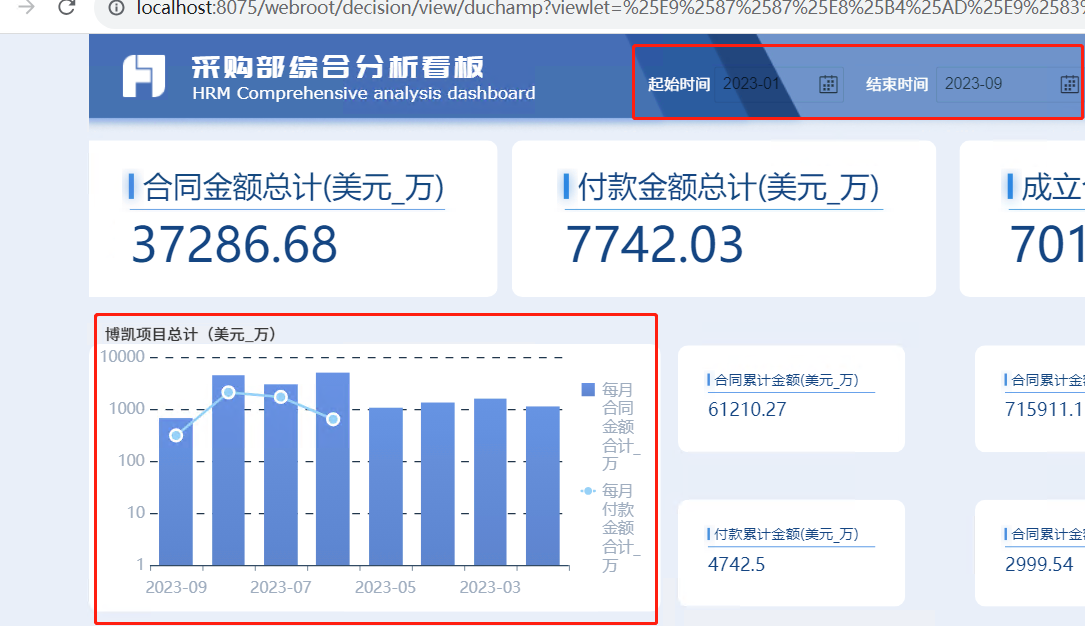
Task: Click the bar for 2023-05
Action: pos(385,486)
